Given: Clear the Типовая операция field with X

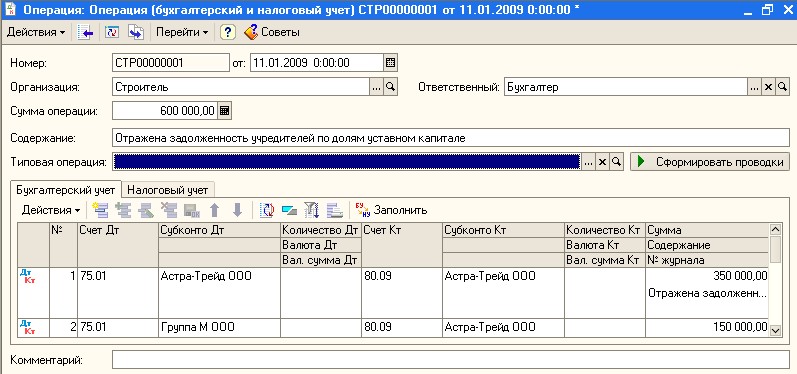Looking at the screenshot, I should pos(602,162).
